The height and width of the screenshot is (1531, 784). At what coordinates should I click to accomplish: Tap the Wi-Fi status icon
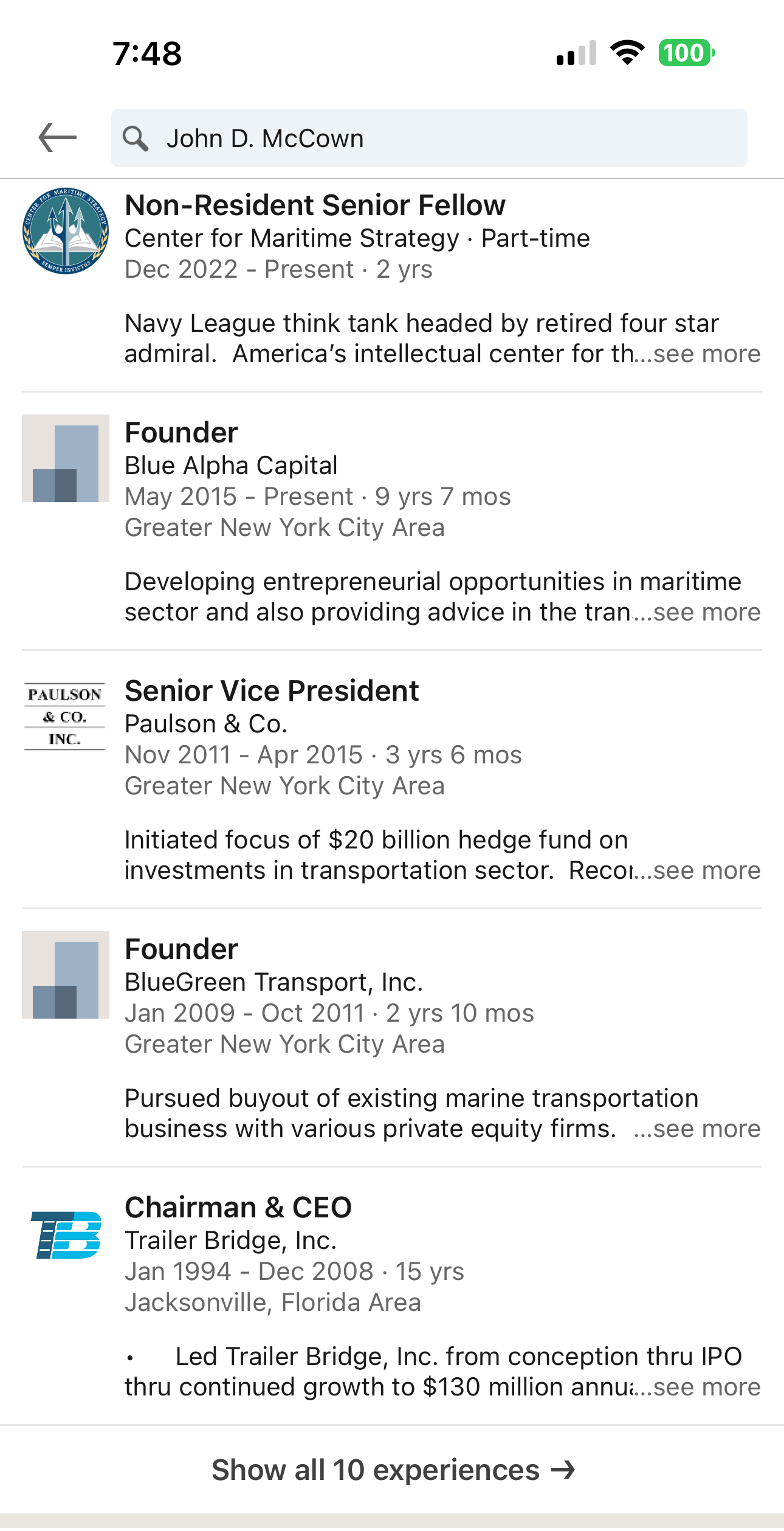pyautogui.click(x=627, y=53)
